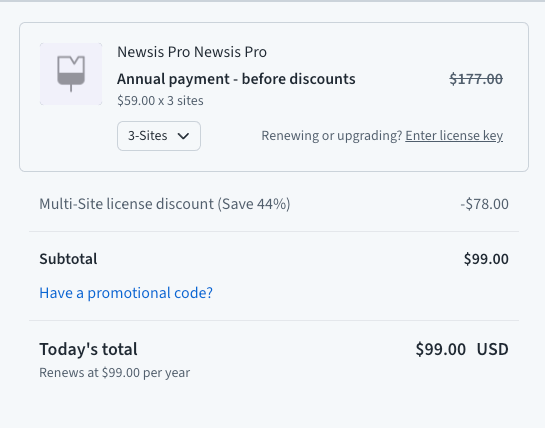Click the Annual payment - before discounts heading
545x428 pixels.
(236, 79)
